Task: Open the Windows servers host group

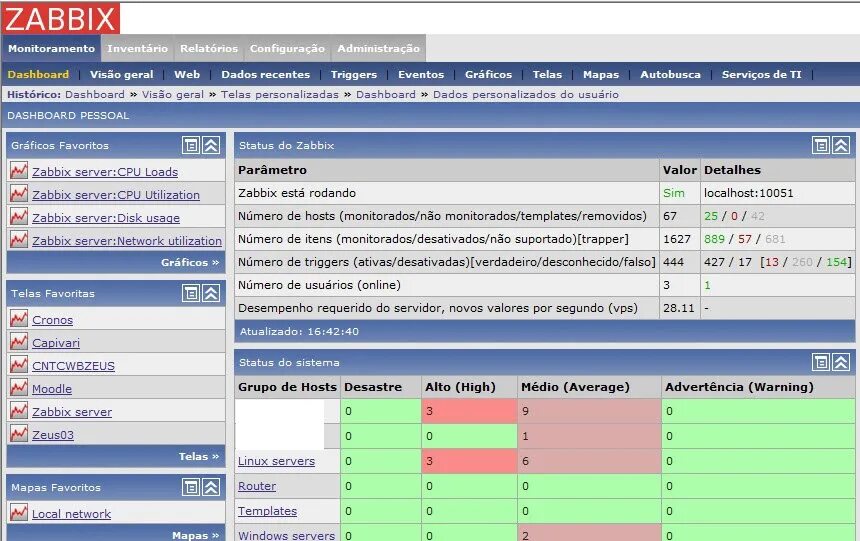Action: coord(286,535)
